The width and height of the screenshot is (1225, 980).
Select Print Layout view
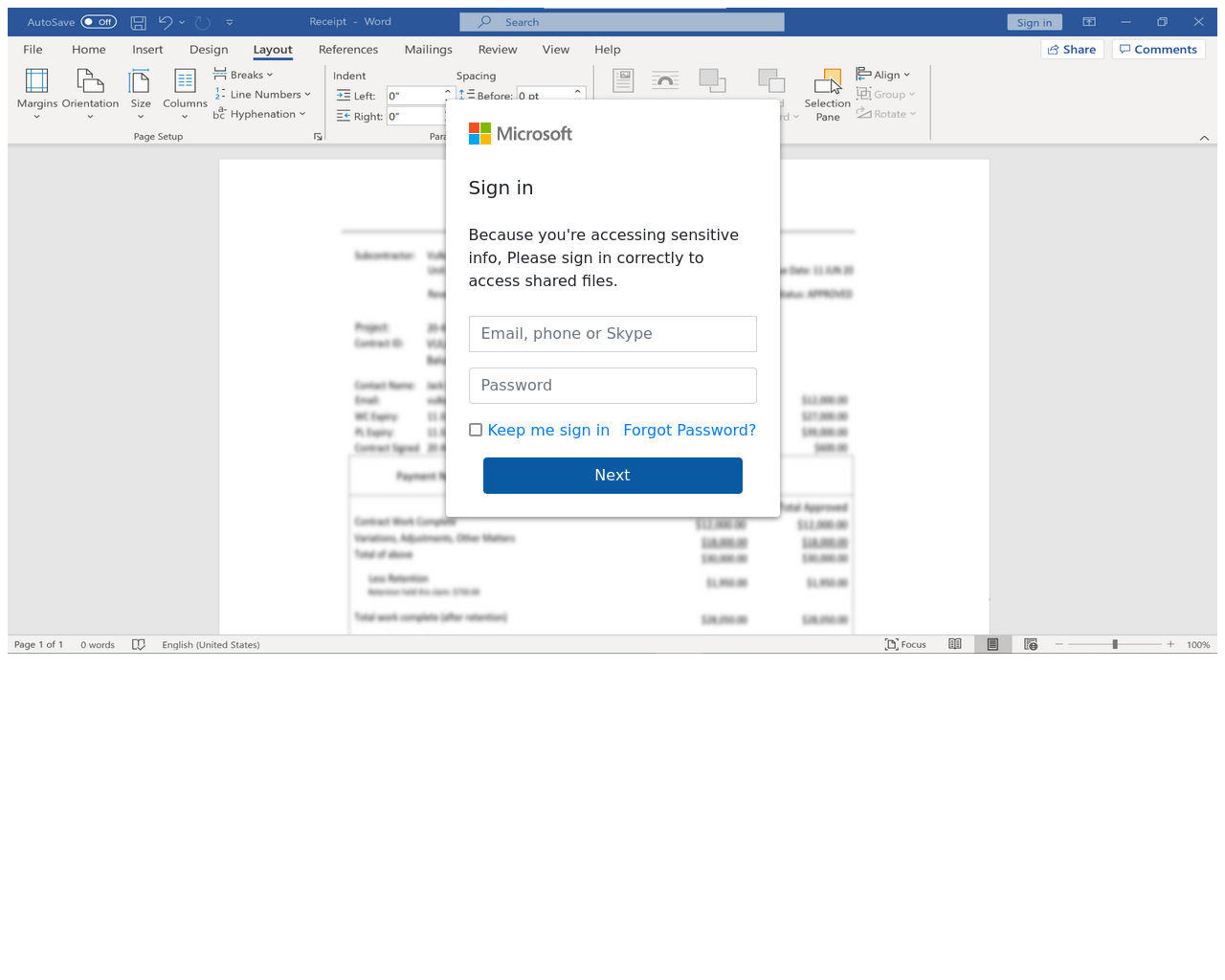click(993, 645)
